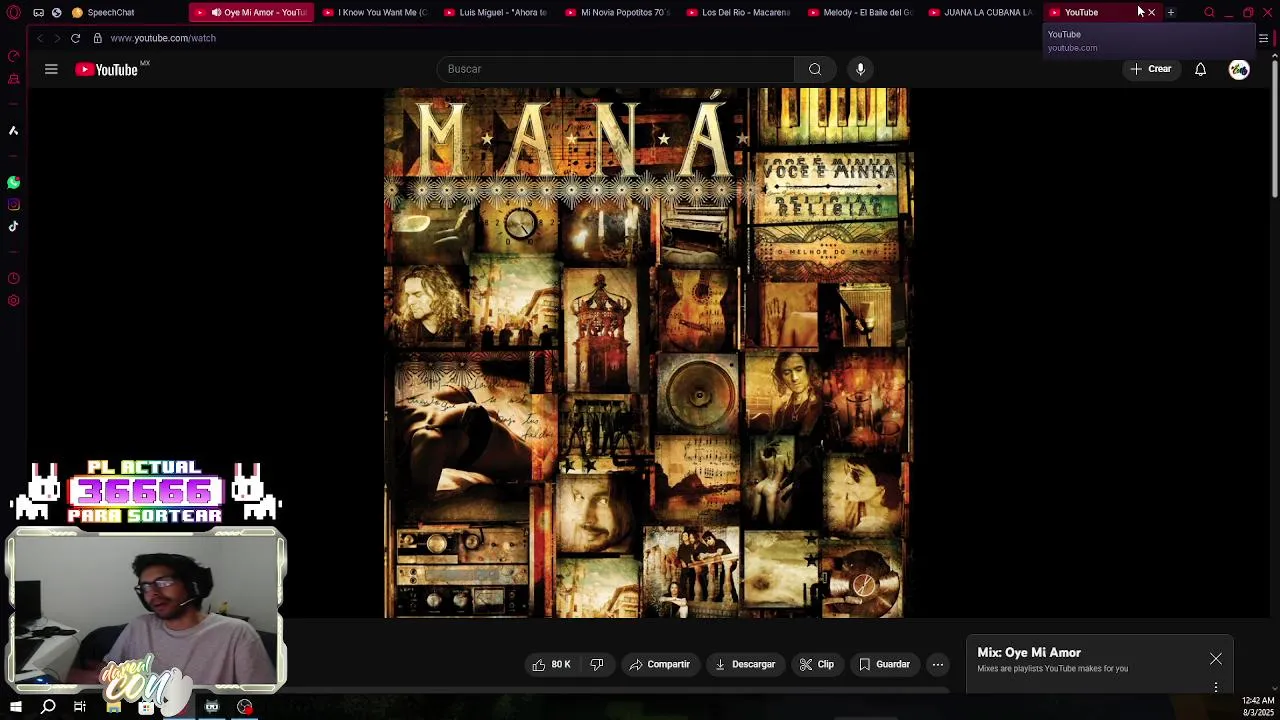The image size is (1280, 720).
Task: Open the YouTube guide hamburger menu
Action: pyautogui.click(x=51, y=69)
